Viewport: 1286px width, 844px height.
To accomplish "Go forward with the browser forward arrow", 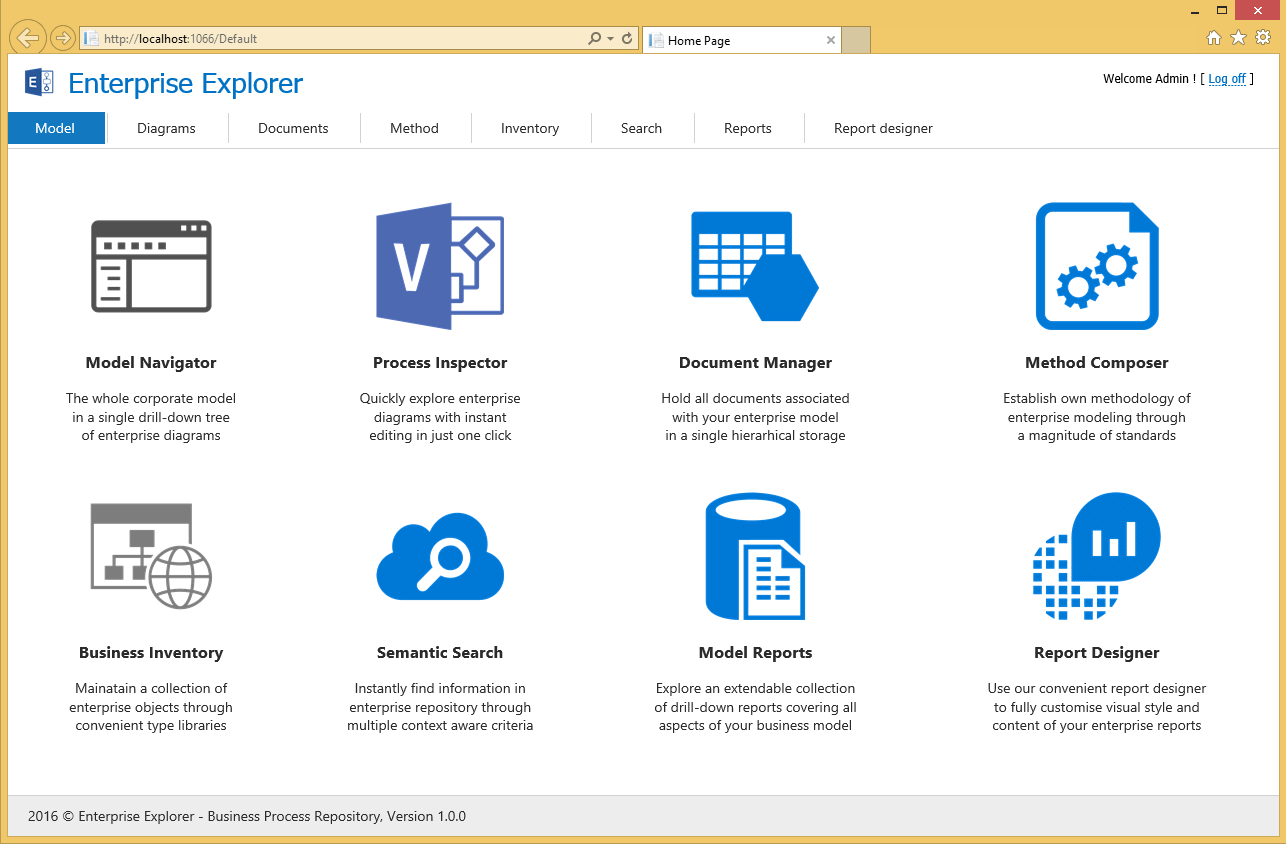I will tap(62, 38).
